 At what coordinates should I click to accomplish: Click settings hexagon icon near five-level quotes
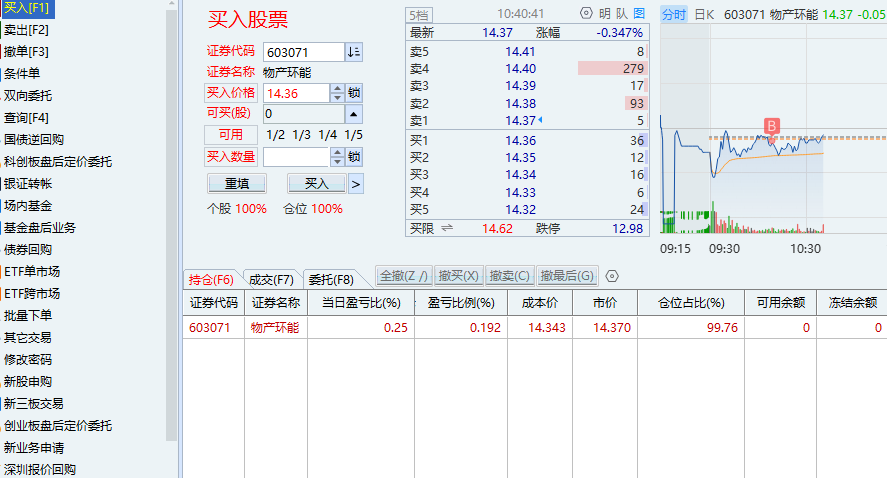[x=587, y=13]
